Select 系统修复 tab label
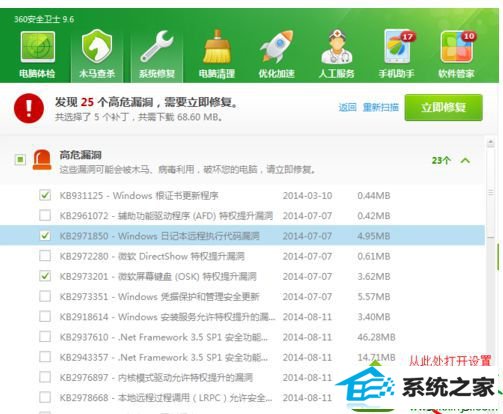 coord(157,74)
